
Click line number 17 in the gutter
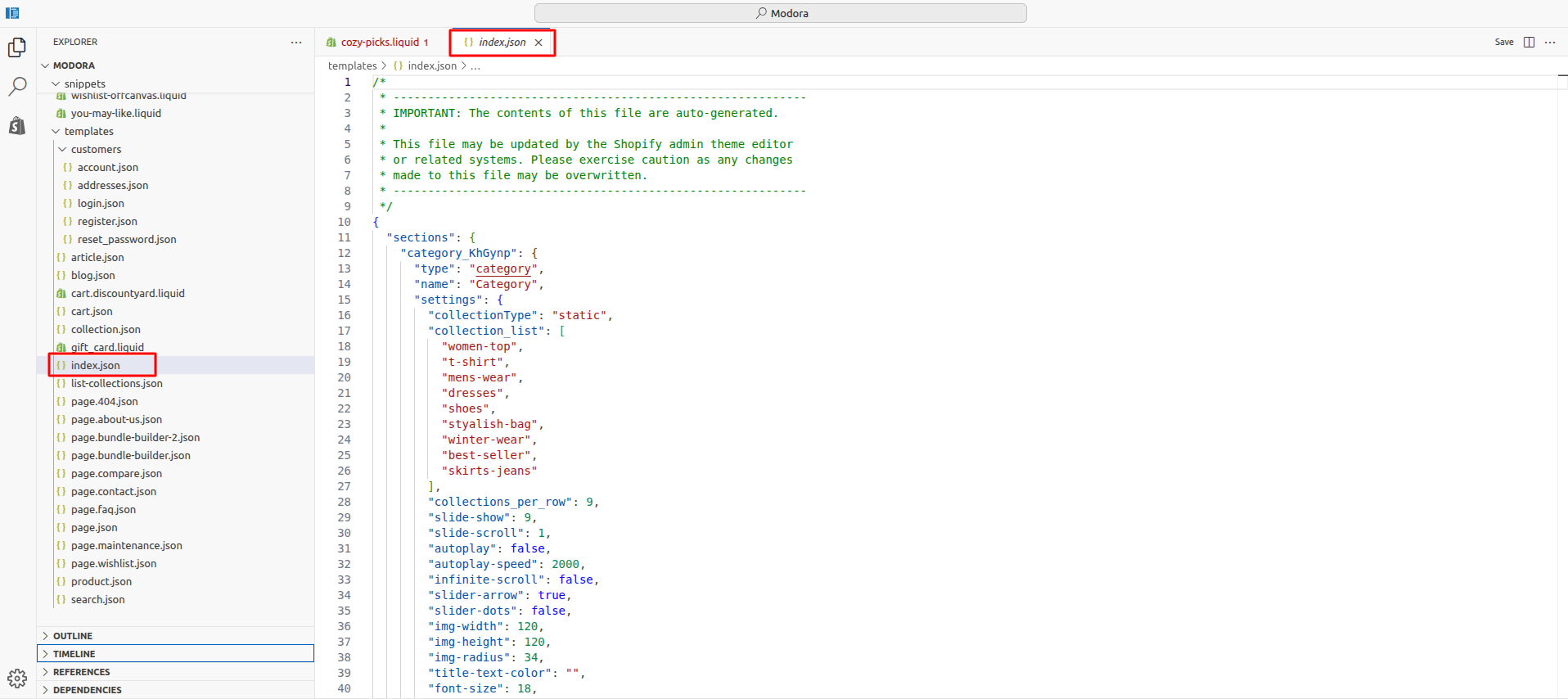(x=345, y=331)
